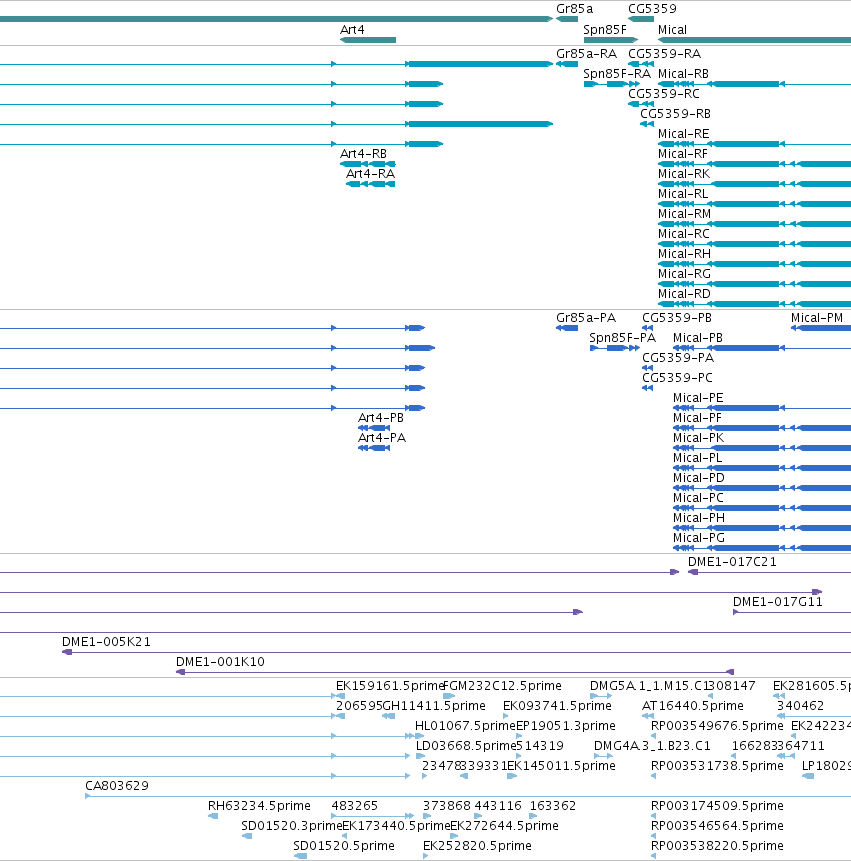Screen dimensions: 851x861
Task: Click the Gr85a gene feature
Action: point(567,19)
